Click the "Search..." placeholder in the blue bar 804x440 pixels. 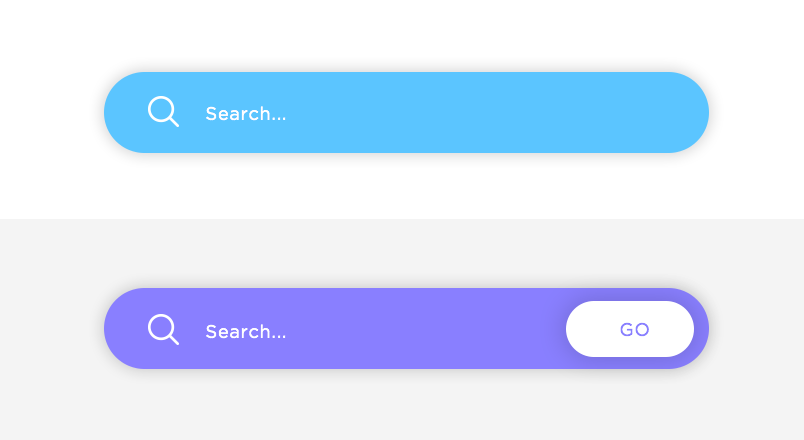246,114
